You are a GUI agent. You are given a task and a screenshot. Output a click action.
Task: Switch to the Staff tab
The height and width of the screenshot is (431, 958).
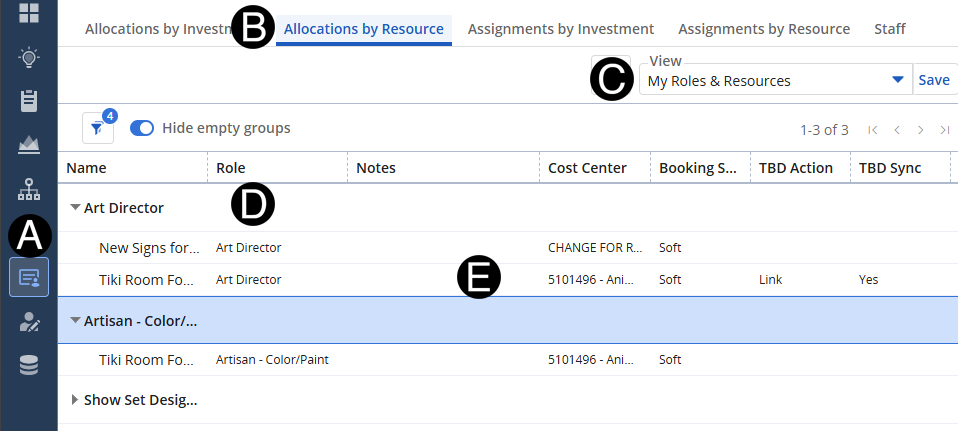pos(889,29)
